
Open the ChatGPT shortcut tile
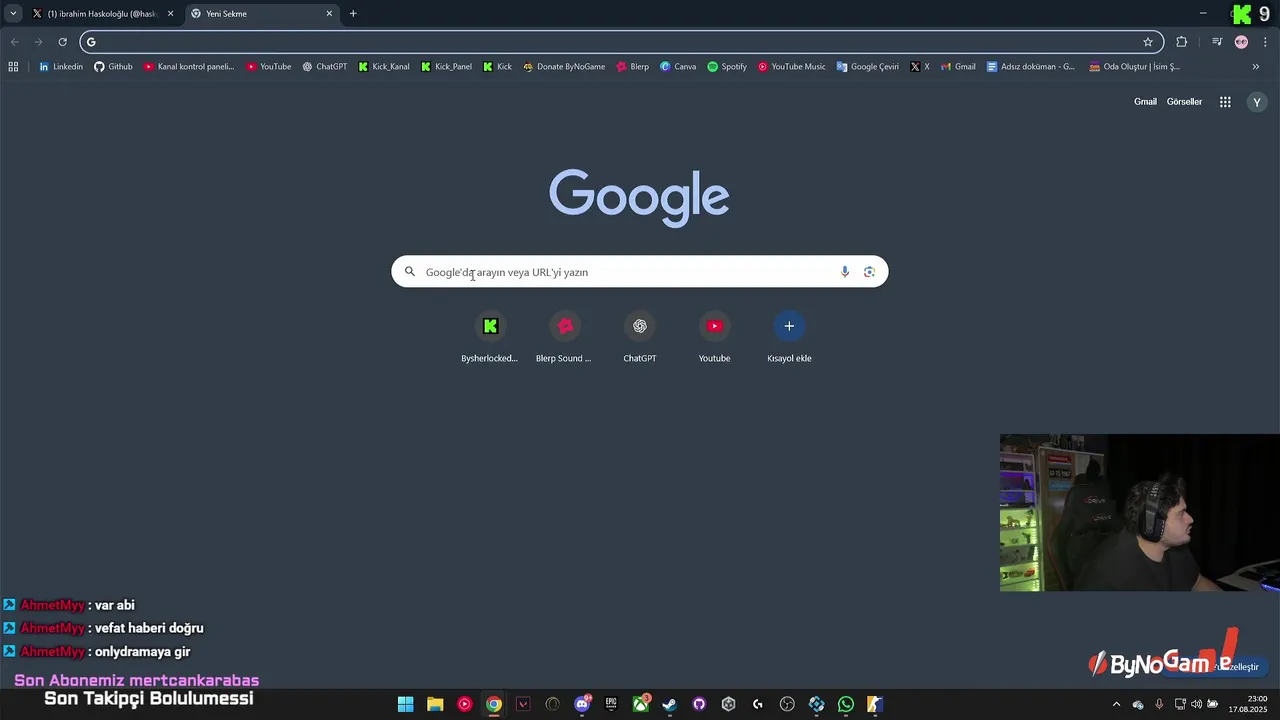coord(640,337)
